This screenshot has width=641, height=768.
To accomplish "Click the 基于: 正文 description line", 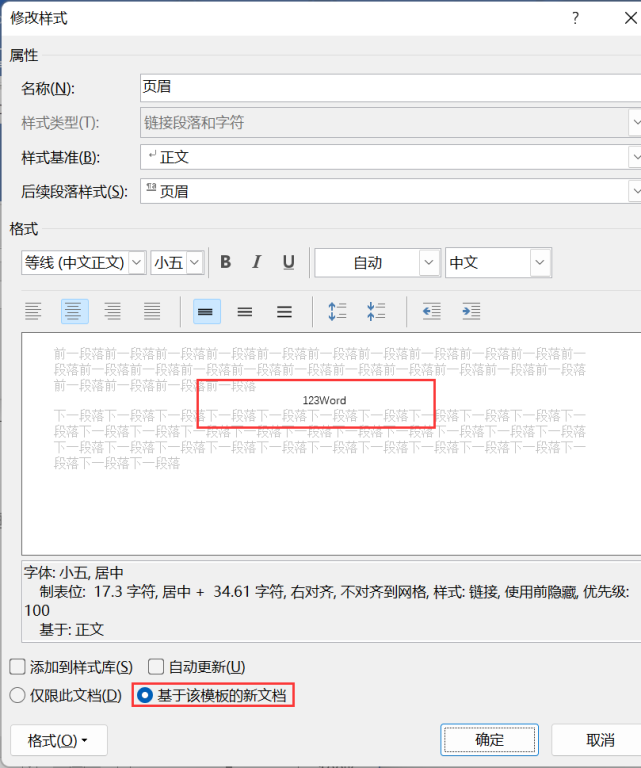I will [x=71, y=629].
